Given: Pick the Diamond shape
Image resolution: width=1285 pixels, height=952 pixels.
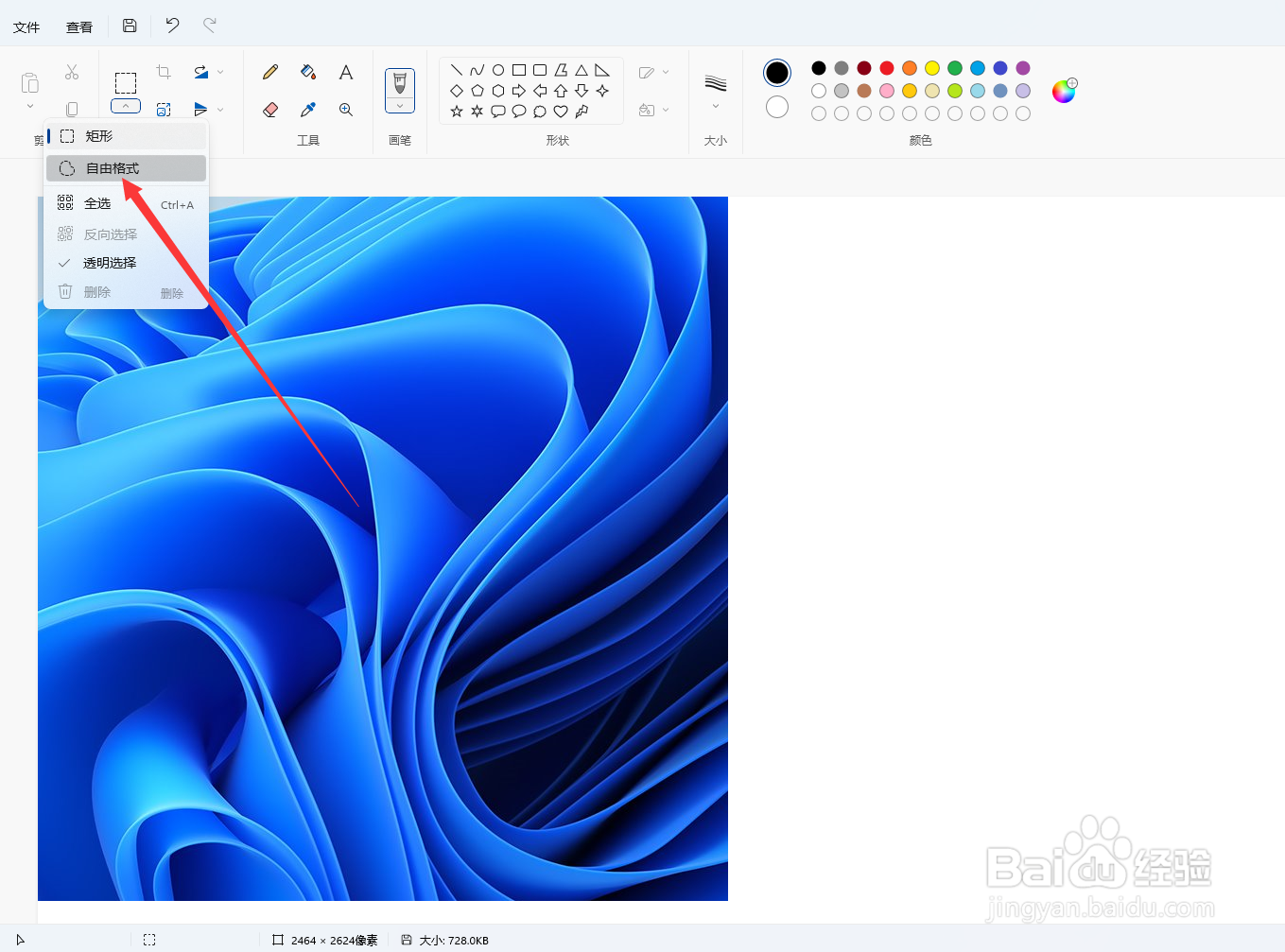Looking at the screenshot, I should tap(457, 91).
